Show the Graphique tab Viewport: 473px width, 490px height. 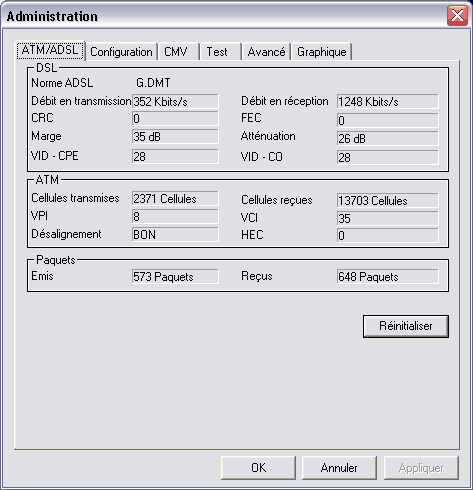[321, 52]
